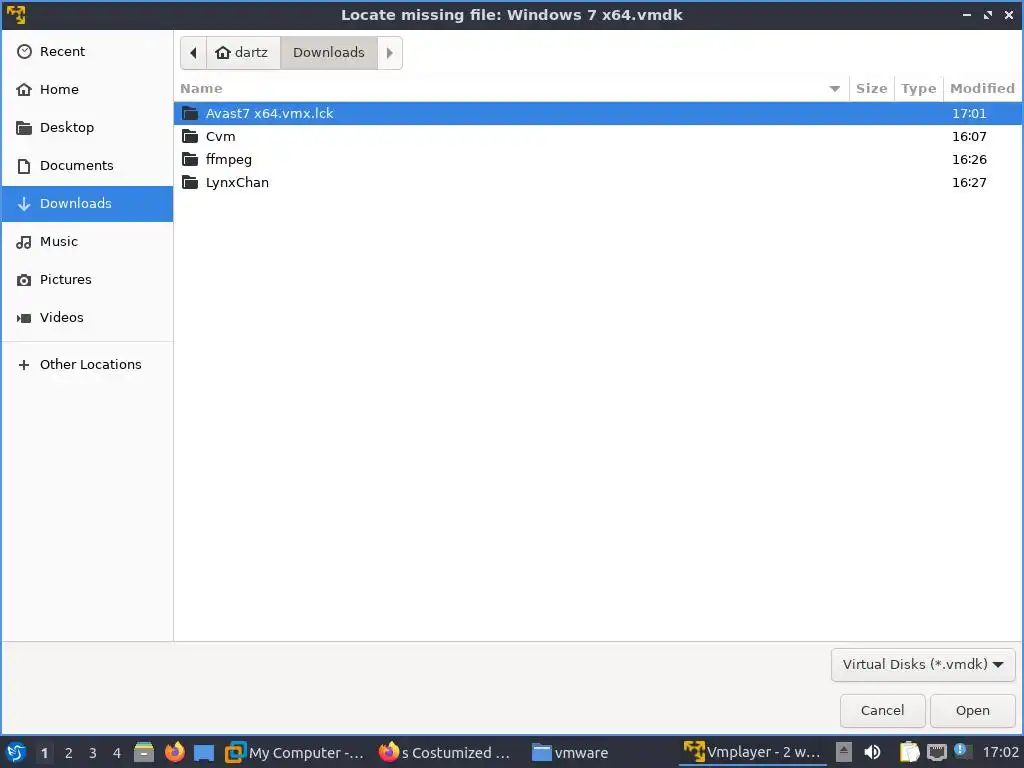Screen dimensions: 1024x768
Task: Click the Music note icon
Action: 24,242
